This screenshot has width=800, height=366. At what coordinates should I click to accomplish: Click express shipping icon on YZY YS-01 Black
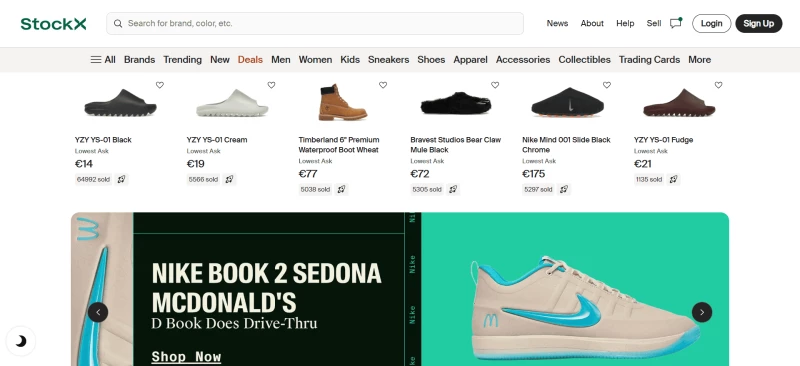(121, 179)
